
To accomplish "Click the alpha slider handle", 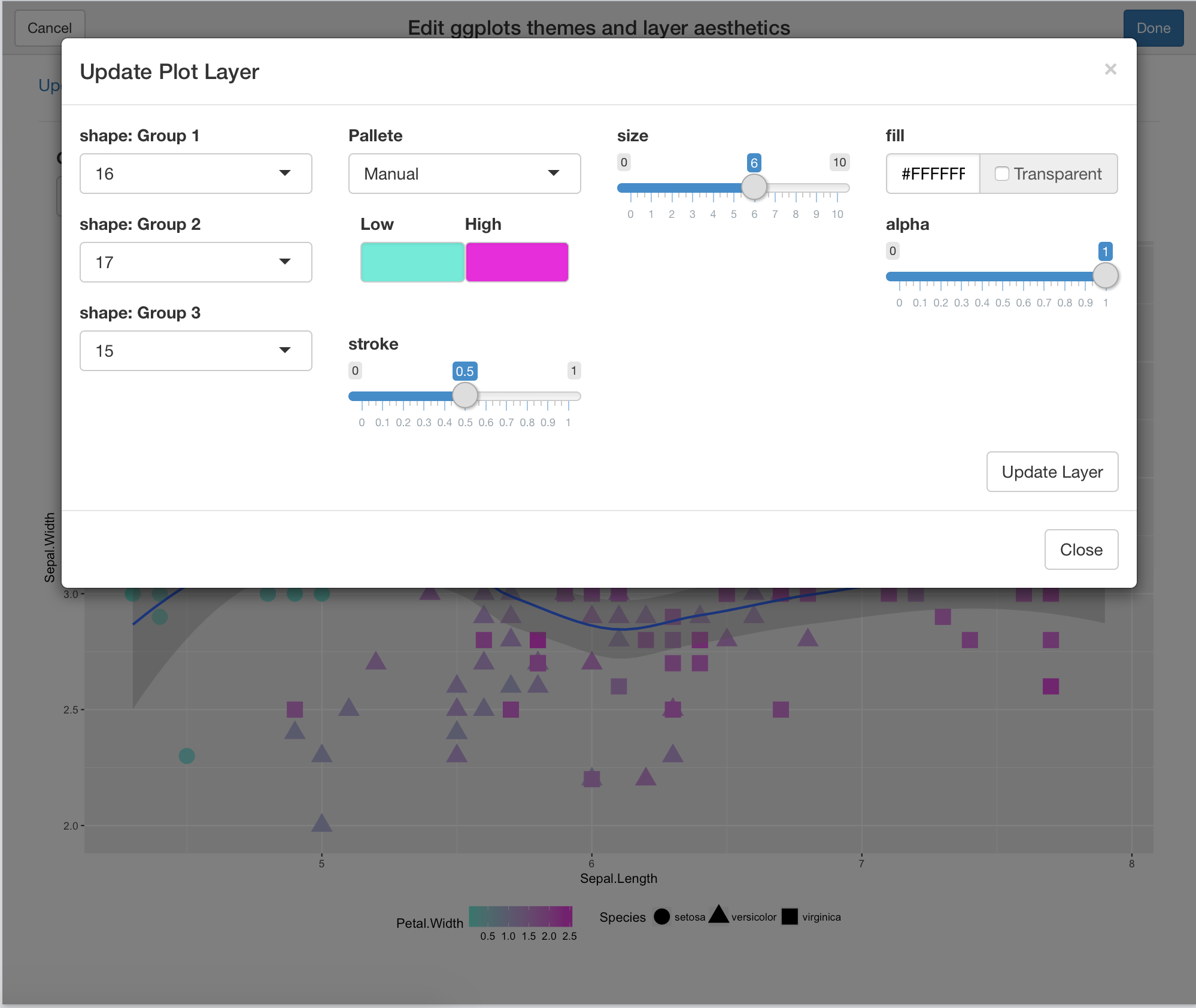I will [x=1105, y=276].
